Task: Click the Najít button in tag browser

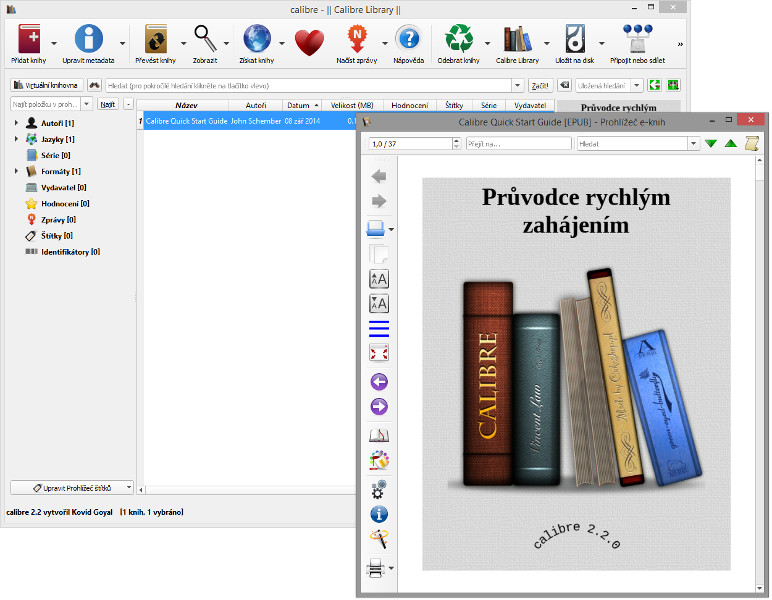Action: 107,104
